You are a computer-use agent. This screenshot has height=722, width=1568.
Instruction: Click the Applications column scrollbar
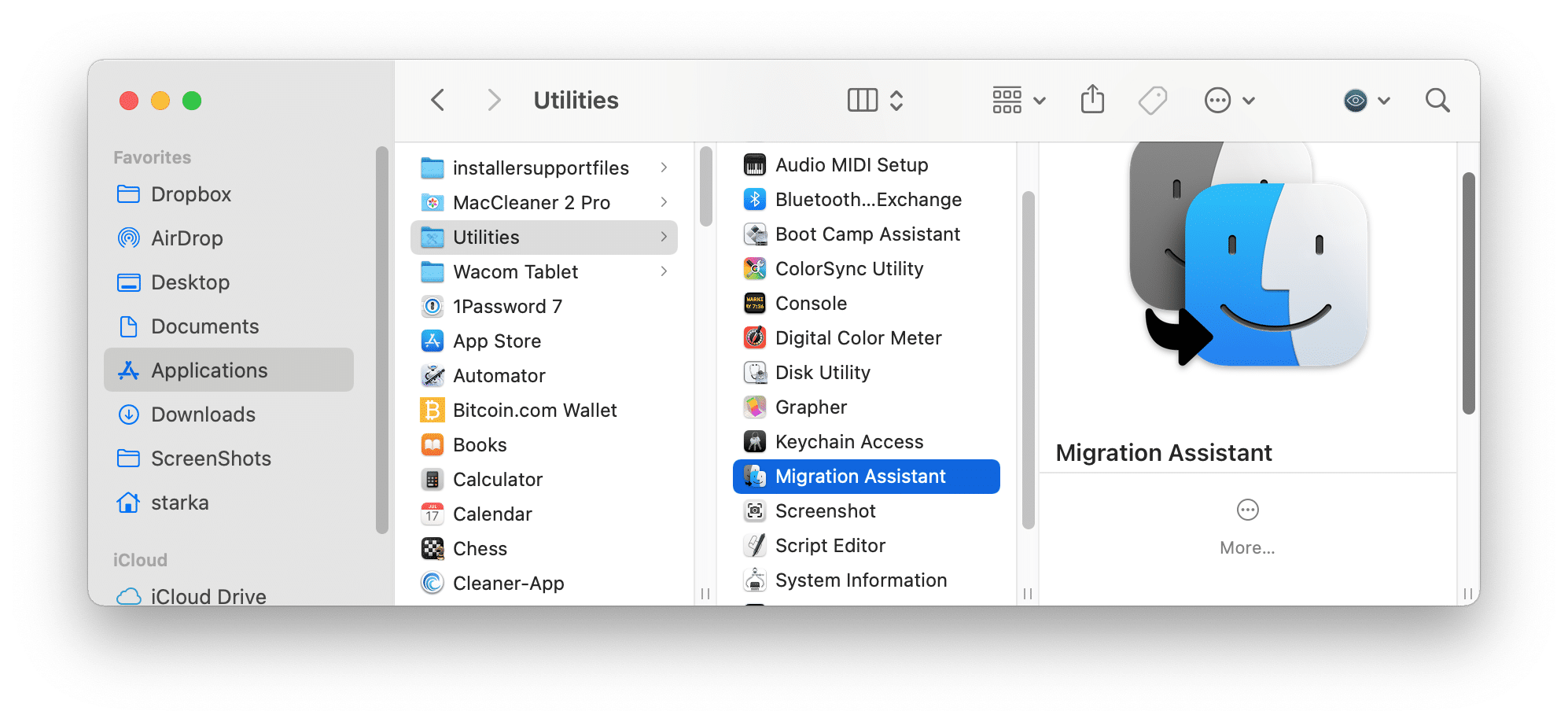705,186
